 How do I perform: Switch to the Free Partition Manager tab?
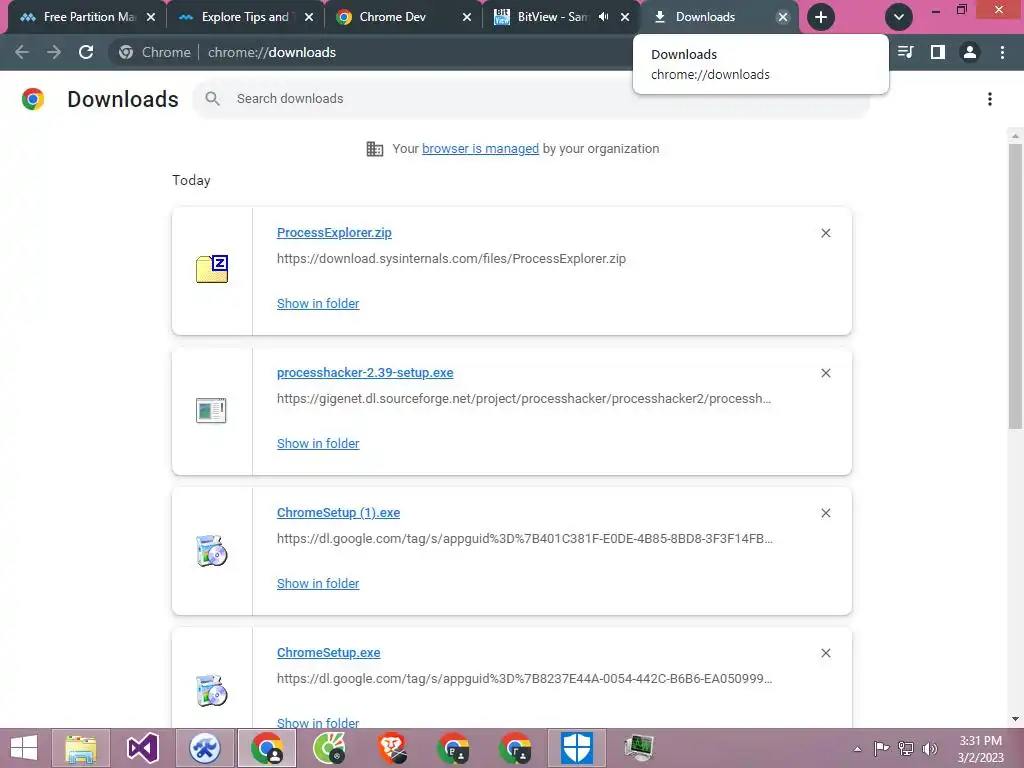pyautogui.click(x=77, y=17)
